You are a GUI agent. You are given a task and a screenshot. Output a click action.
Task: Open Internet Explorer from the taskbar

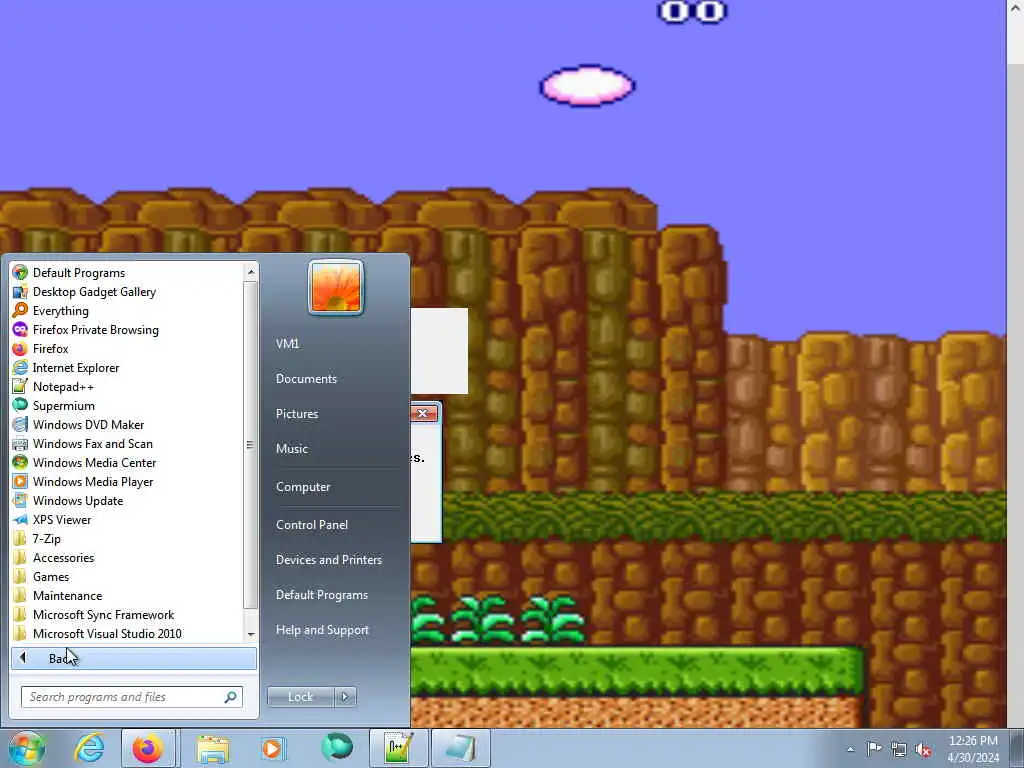[89, 748]
